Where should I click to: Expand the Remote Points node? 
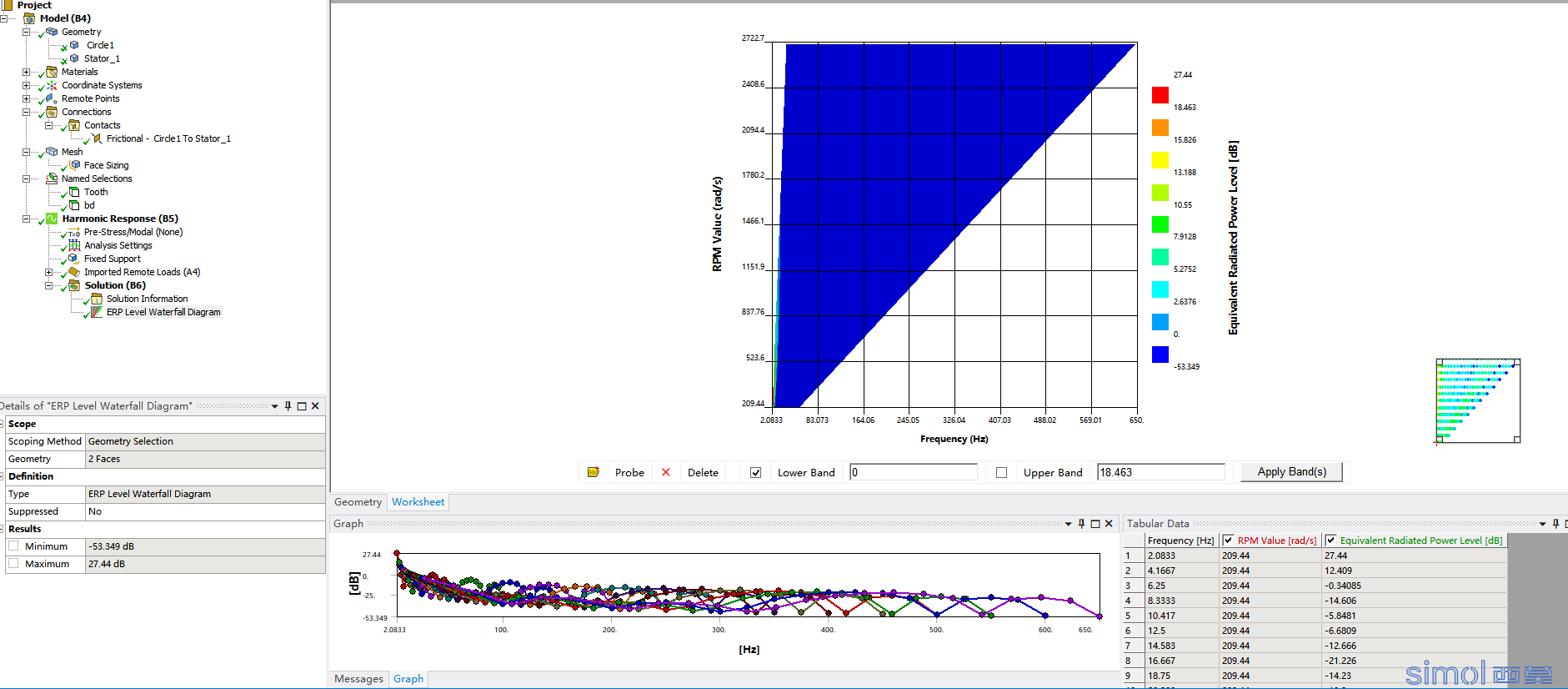click(x=26, y=98)
